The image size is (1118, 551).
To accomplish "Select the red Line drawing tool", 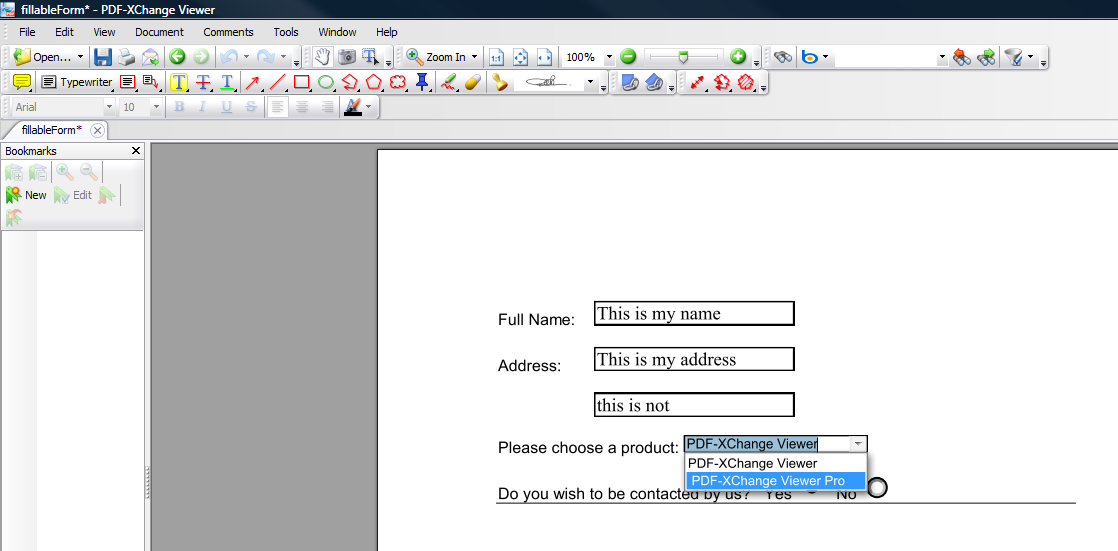I will 277,82.
